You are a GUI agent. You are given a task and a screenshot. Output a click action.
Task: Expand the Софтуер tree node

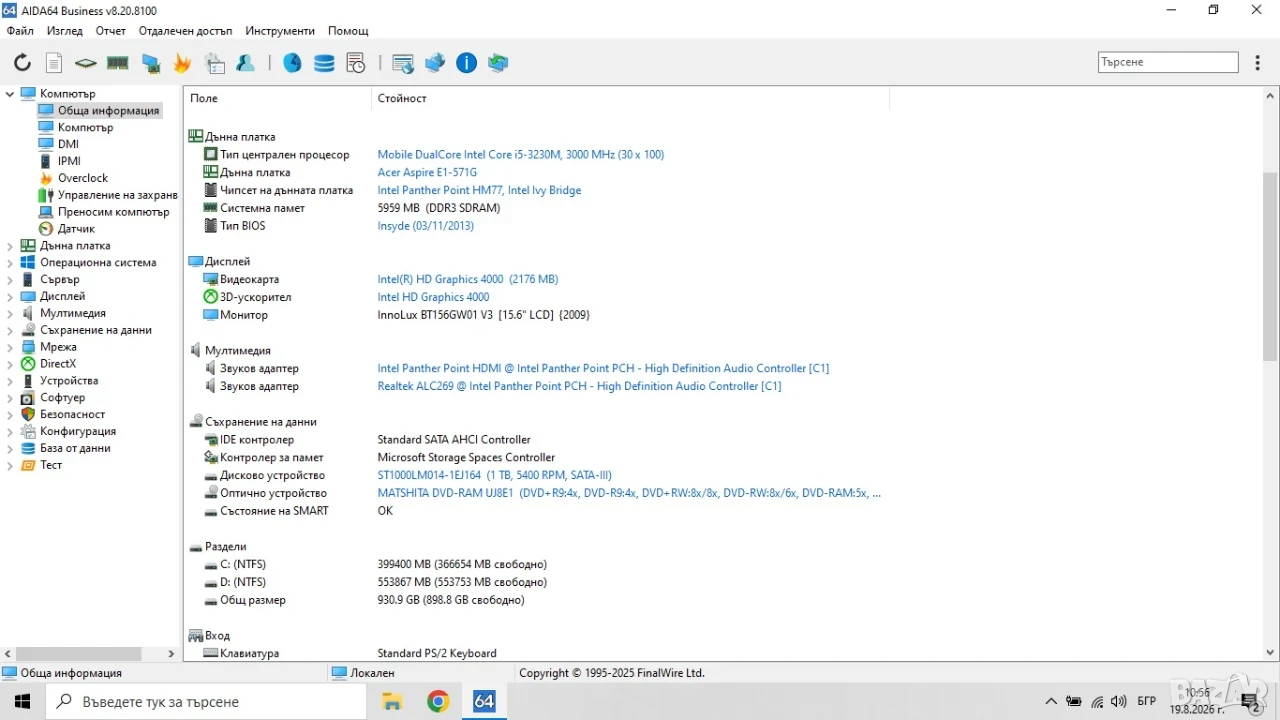10,398
